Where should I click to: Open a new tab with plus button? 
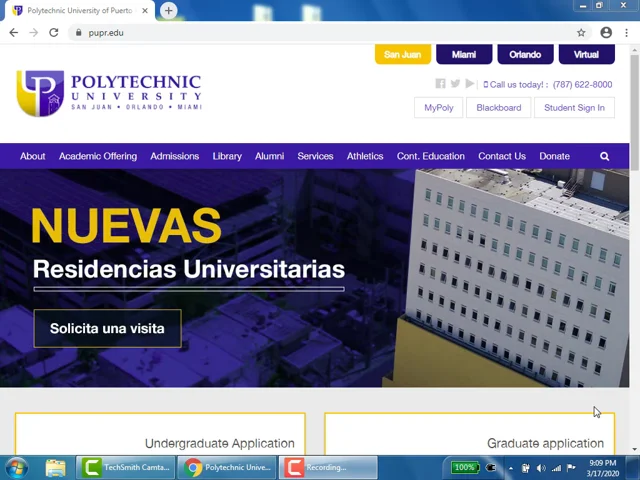169,11
